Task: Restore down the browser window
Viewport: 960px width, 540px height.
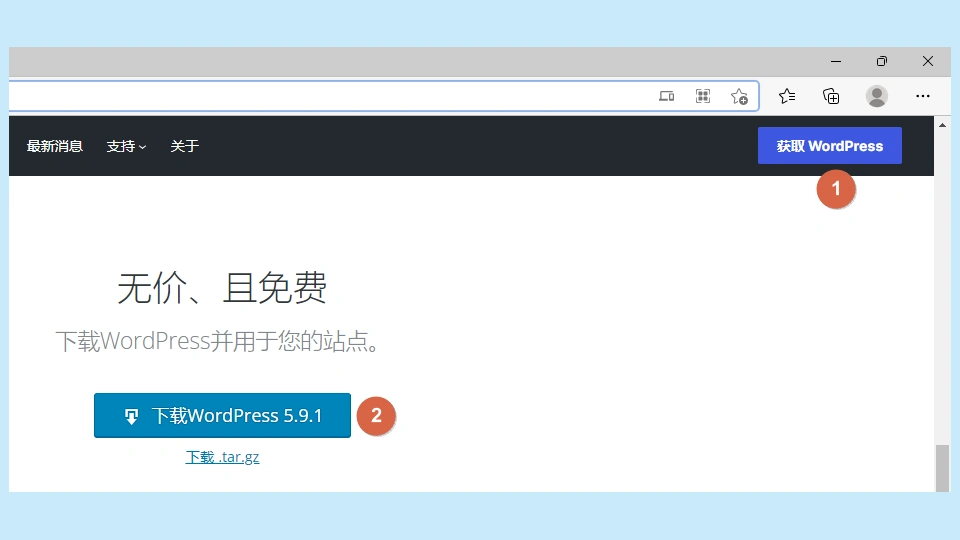Action: [881, 61]
